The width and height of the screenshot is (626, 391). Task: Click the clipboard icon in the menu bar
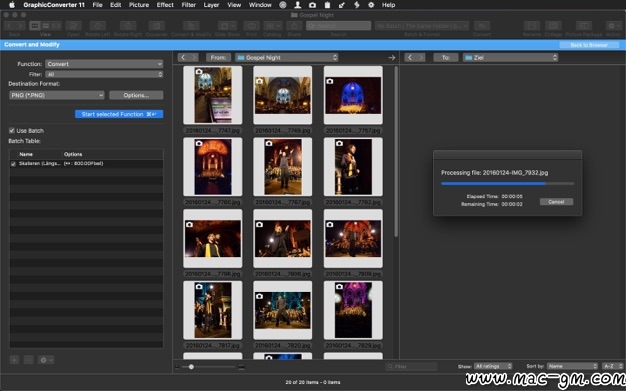(327, 5)
